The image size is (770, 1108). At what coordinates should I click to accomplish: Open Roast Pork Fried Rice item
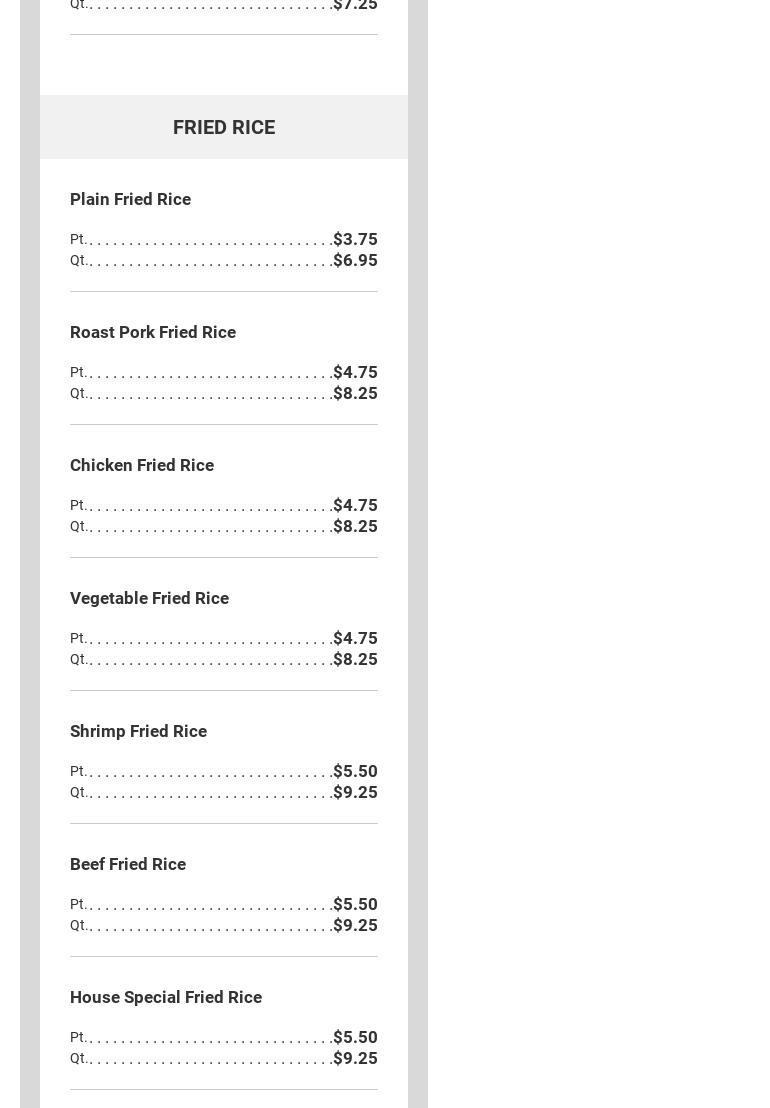(x=153, y=332)
